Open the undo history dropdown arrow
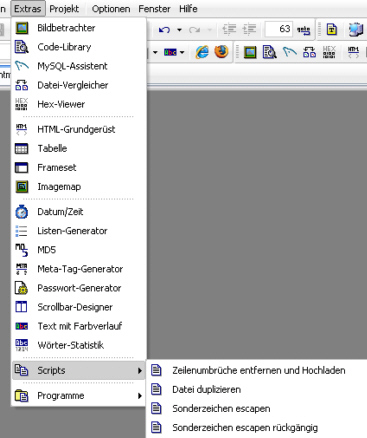Image resolution: width=367 pixels, height=438 pixels. [x=179, y=30]
